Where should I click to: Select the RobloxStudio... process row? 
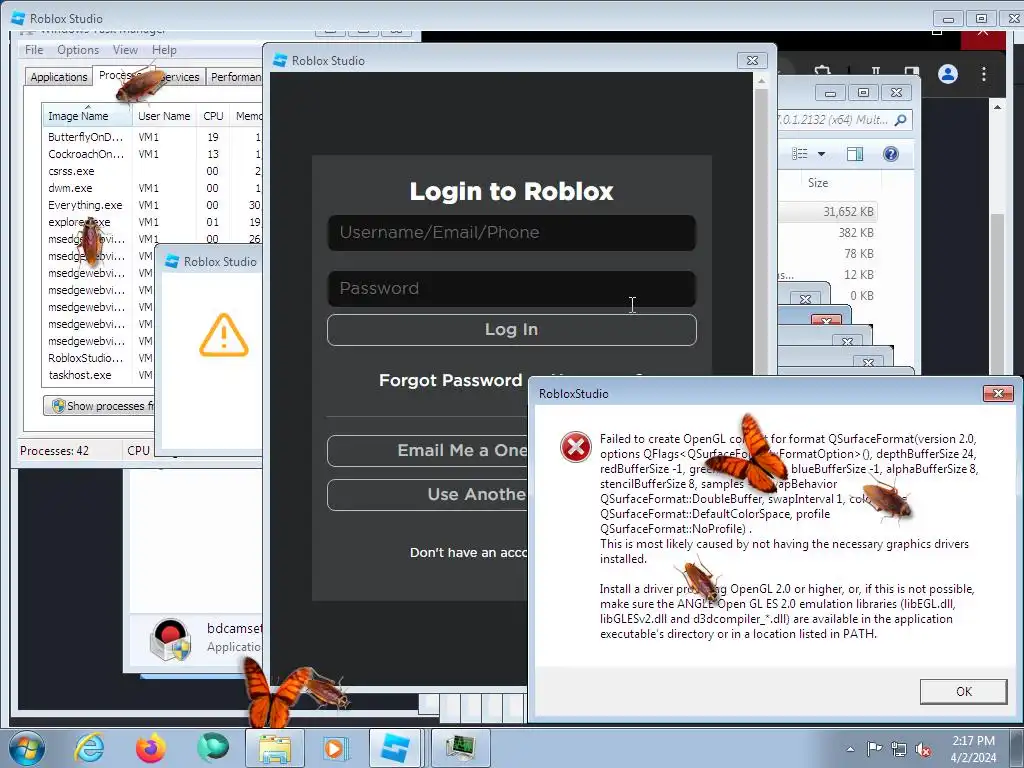tap(99, 358)
